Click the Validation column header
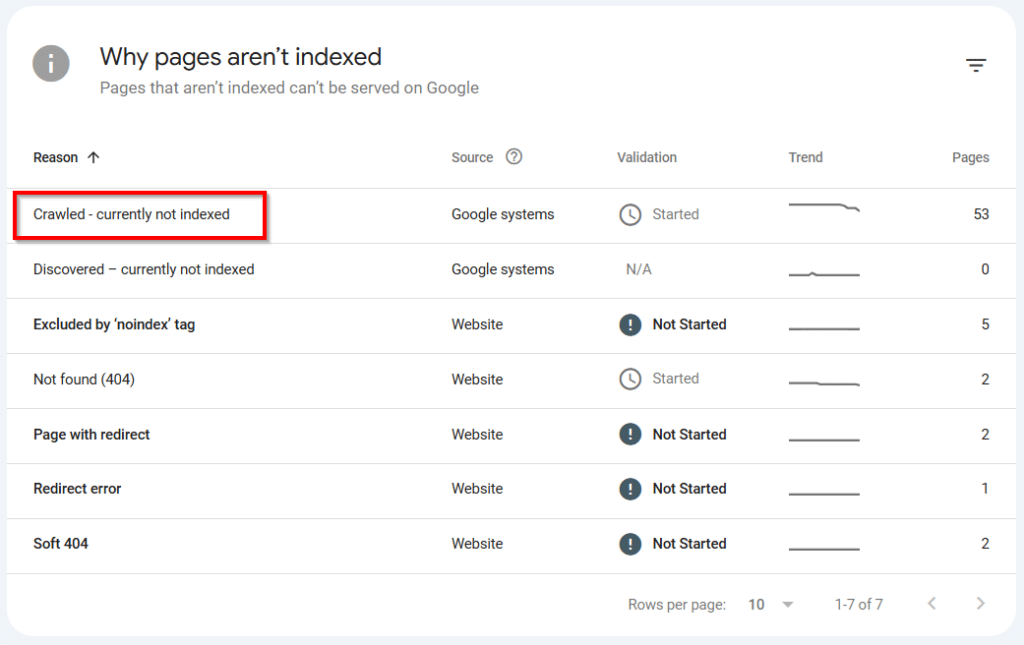The height and width of the screenshot is (645, 1024). point(646,157)
